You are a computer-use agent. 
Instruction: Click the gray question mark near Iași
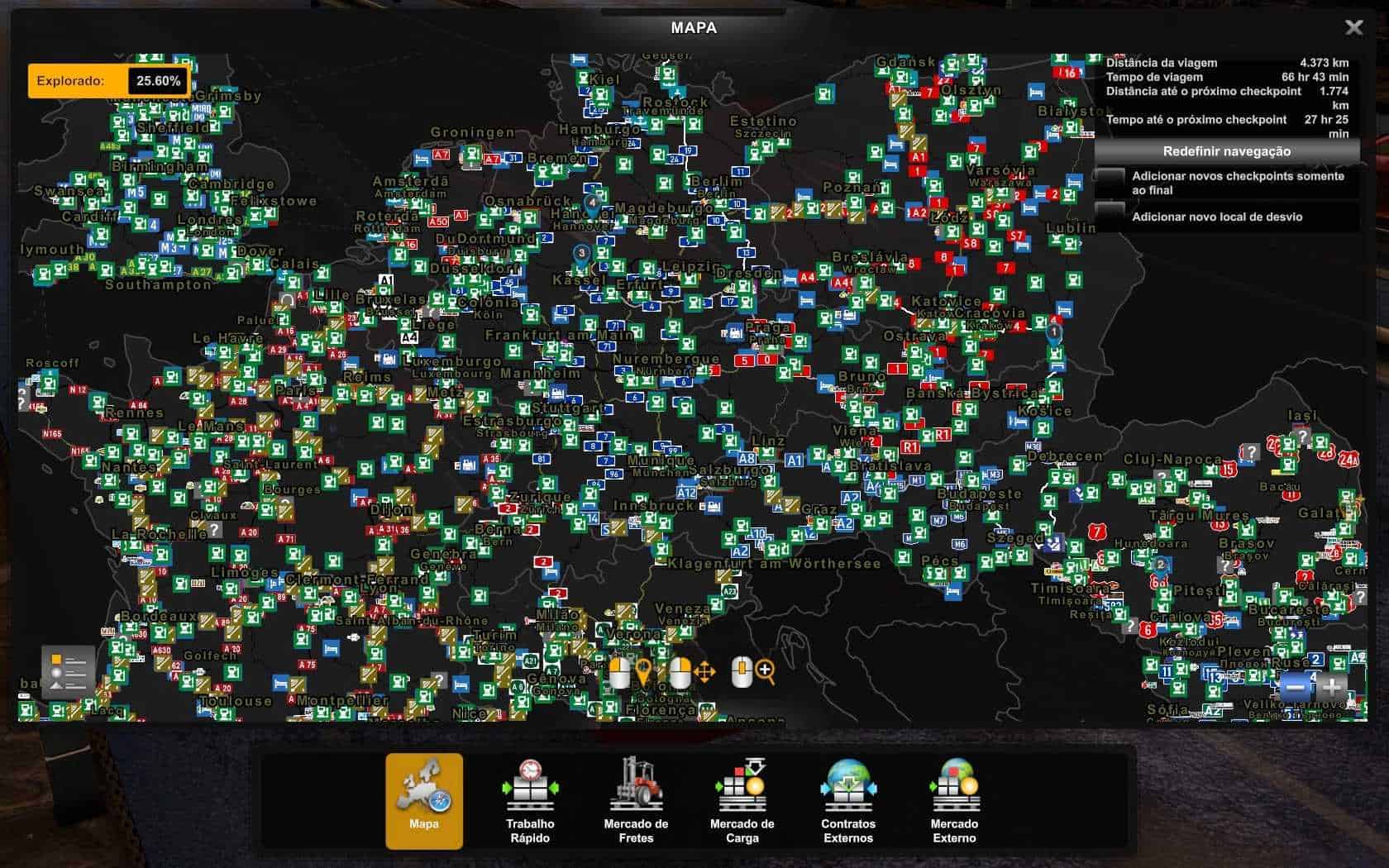point(1302,437)
